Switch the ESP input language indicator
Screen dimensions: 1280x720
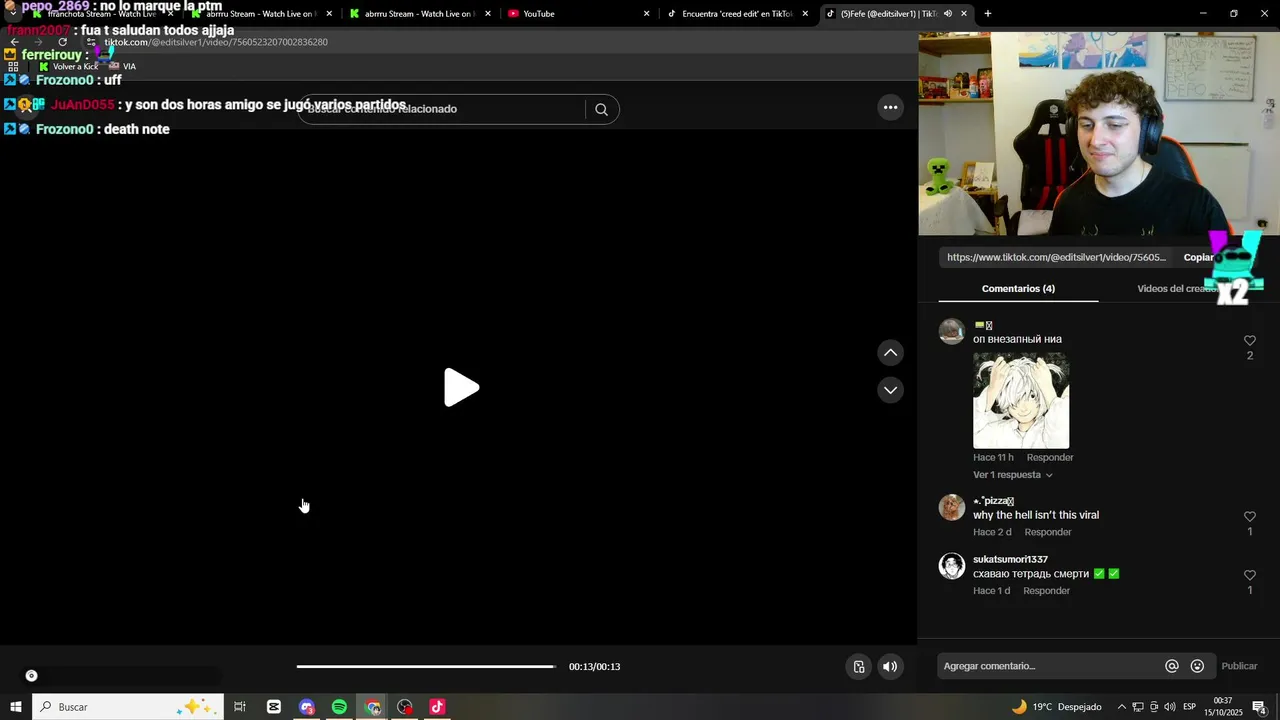point(1189,707)
